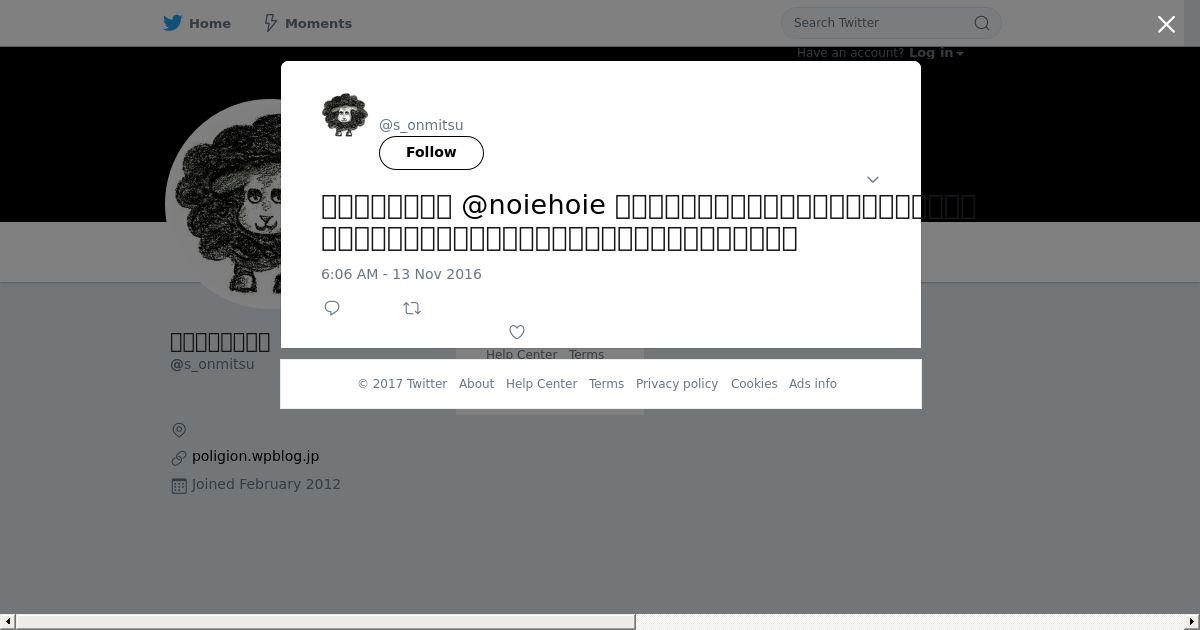This screenshot has width=1200, height=630.
Task: Visit the poligion.wpblog.jp profile link
Action: click(256, 456)
